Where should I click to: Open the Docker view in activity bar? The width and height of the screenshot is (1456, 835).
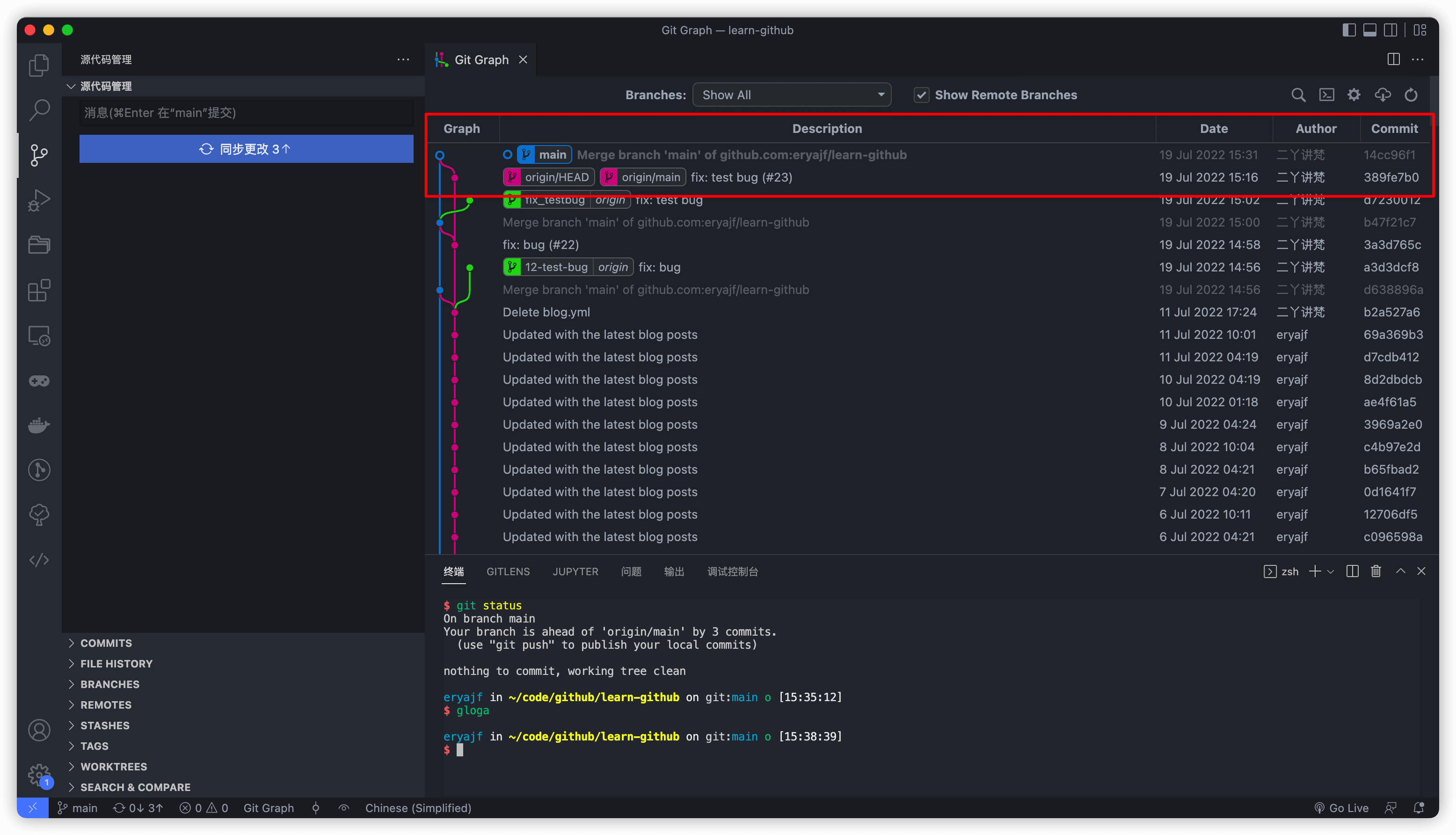[39, 425]
